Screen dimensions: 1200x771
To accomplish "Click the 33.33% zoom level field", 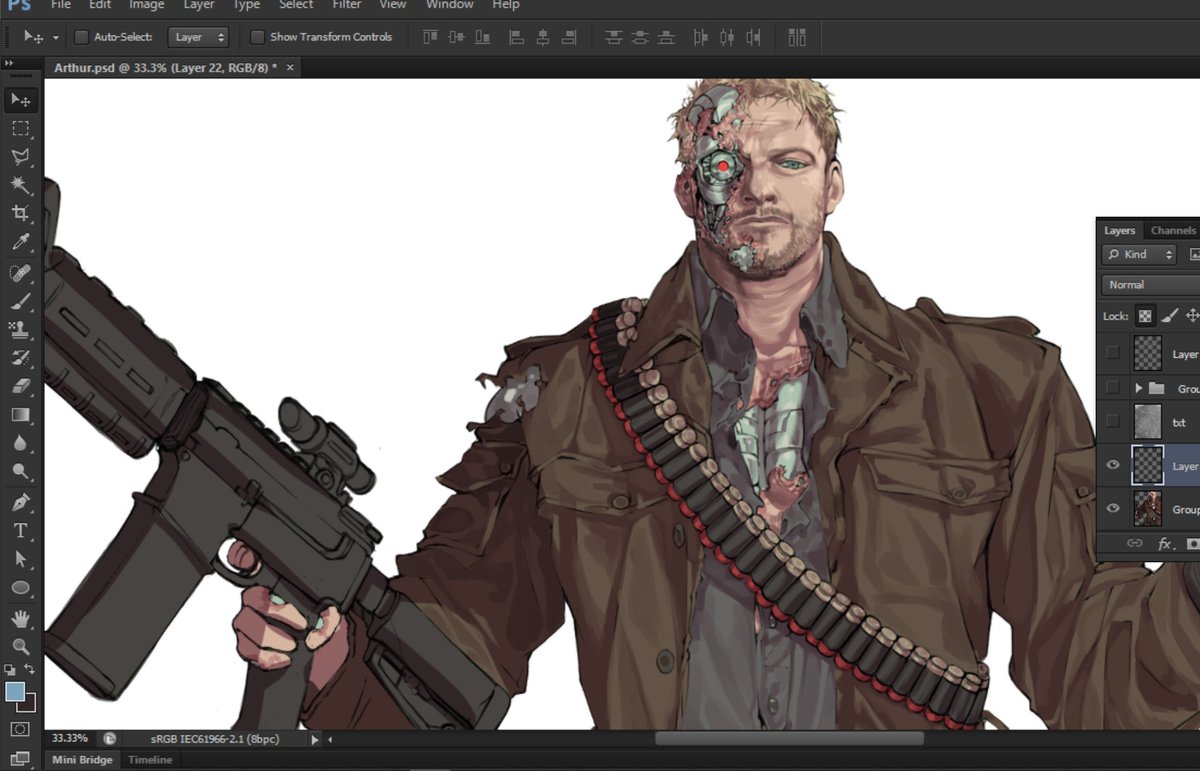I will tap(70, 738).
